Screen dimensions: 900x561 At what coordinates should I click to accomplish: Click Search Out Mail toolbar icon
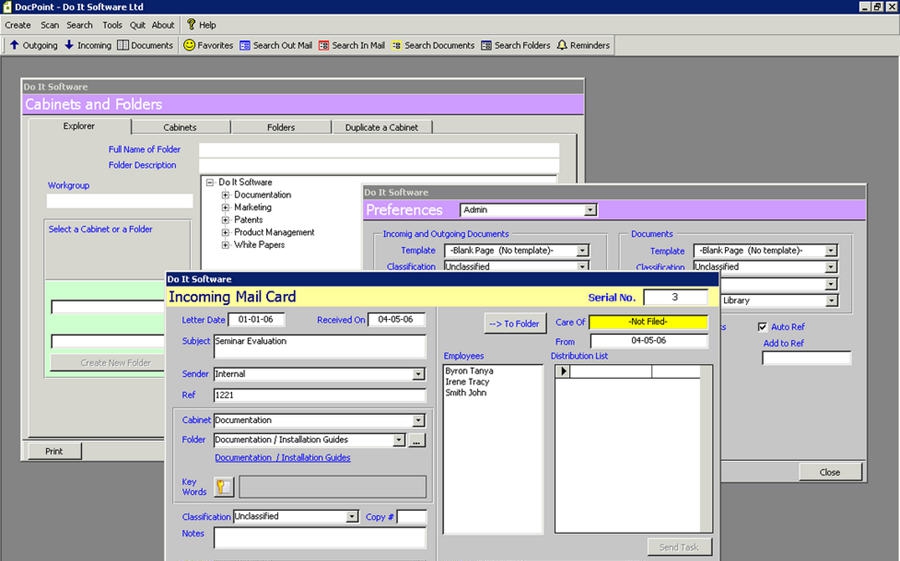pyautogui.click(x=245, y=45)
